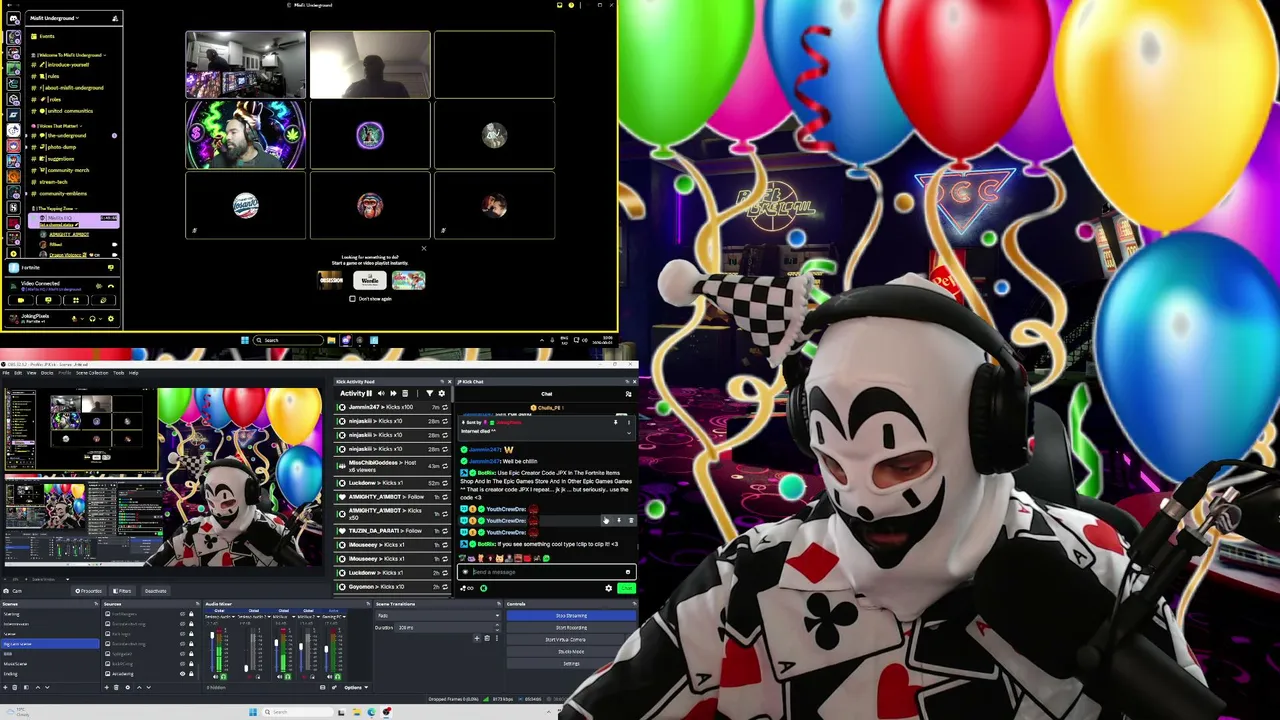Open Start menu on bottom taskbar
The width and height of the screenshot is (1280, 720).
253,712
